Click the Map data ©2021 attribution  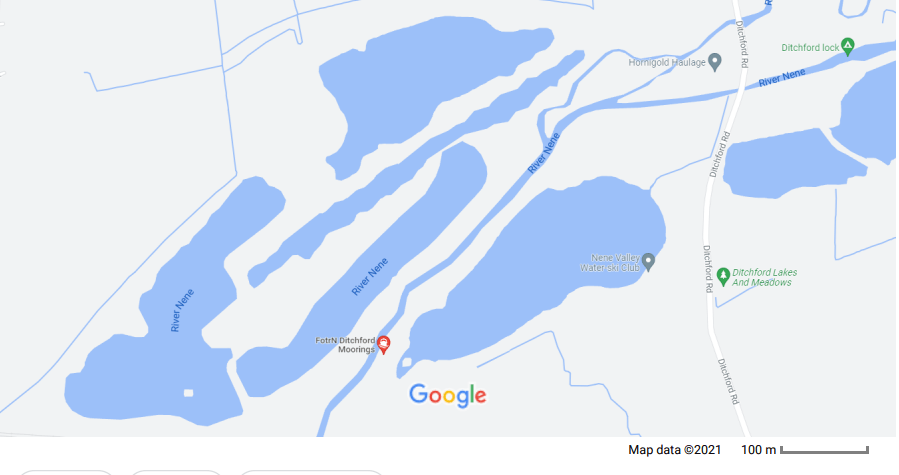674,450
